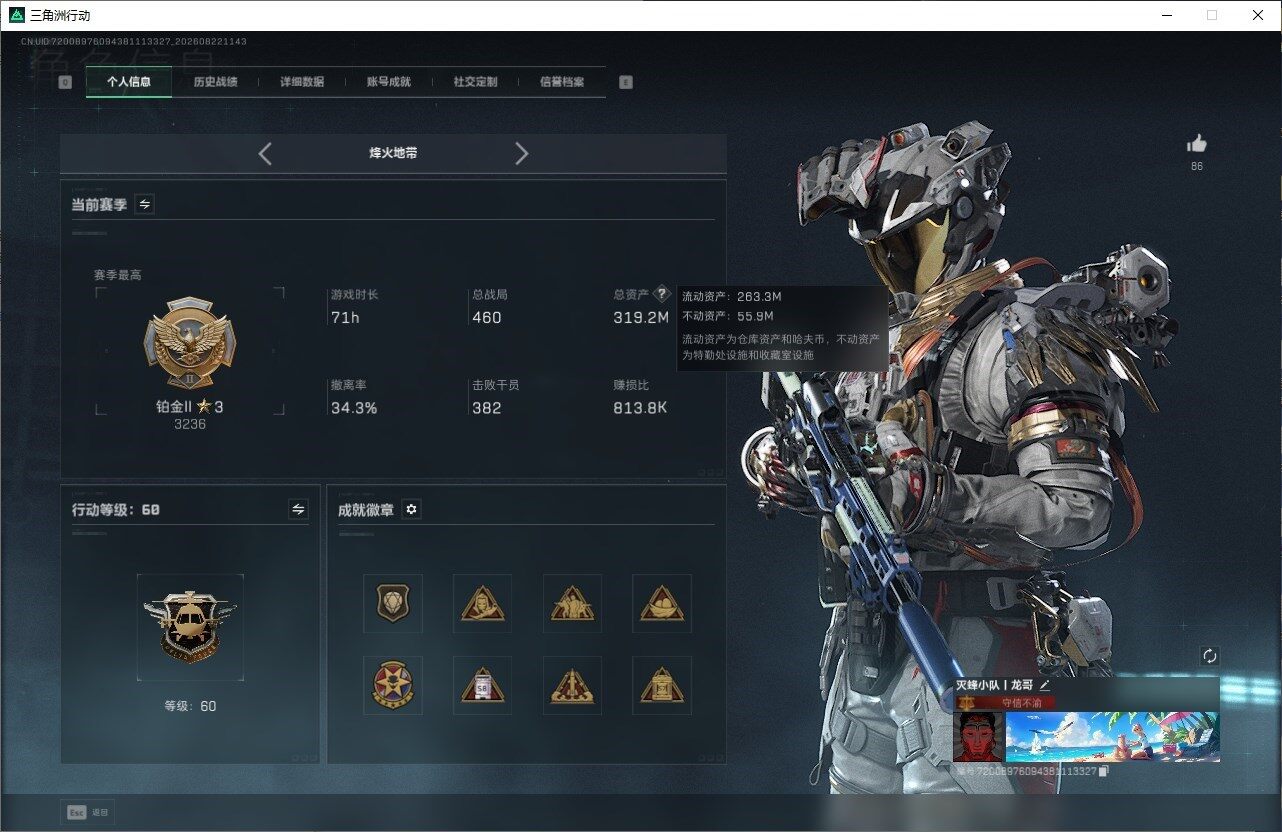Click the 总战局 value 460
This screenshot has height=832, width=1282.
click(x=487, y=317)
